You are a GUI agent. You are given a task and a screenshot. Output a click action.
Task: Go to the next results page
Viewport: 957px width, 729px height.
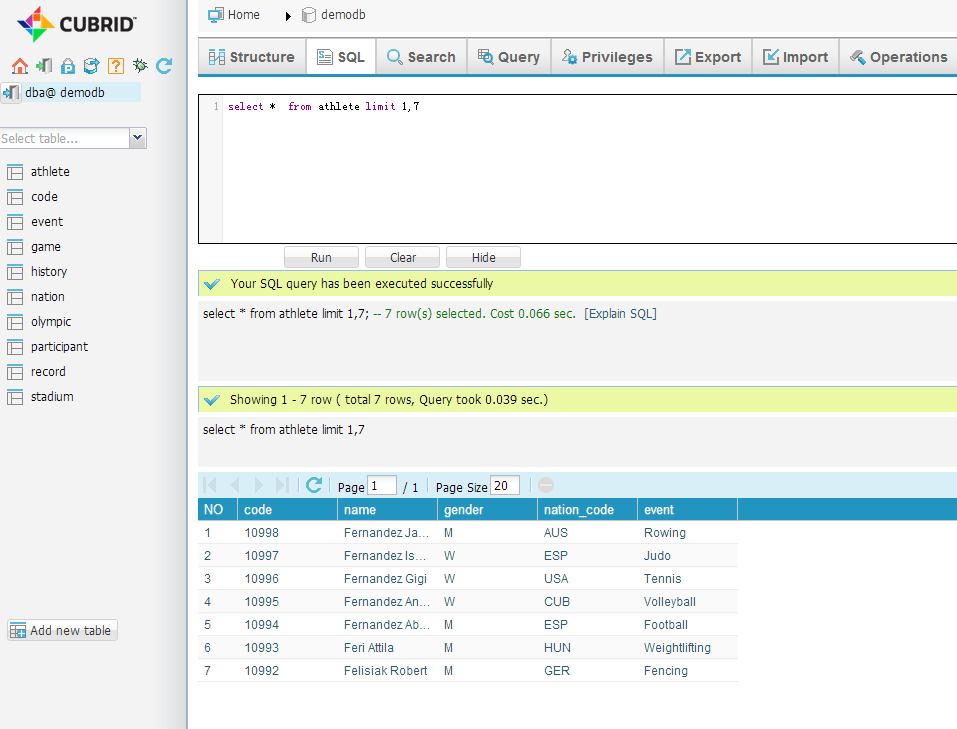(258, 485)
